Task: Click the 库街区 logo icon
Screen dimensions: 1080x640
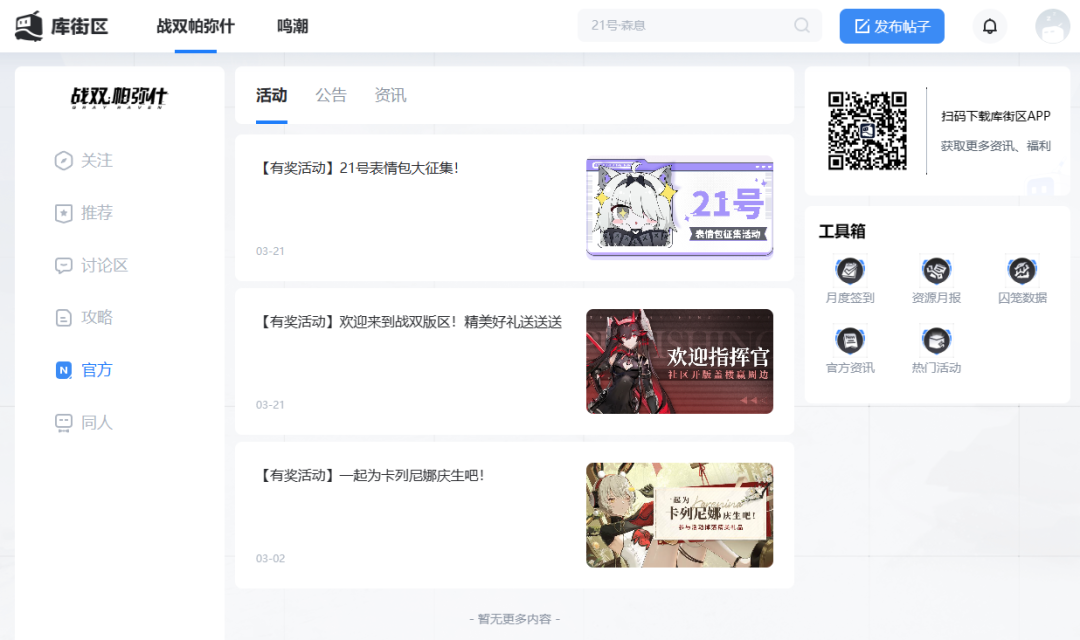Action: [x=29, y=26]
